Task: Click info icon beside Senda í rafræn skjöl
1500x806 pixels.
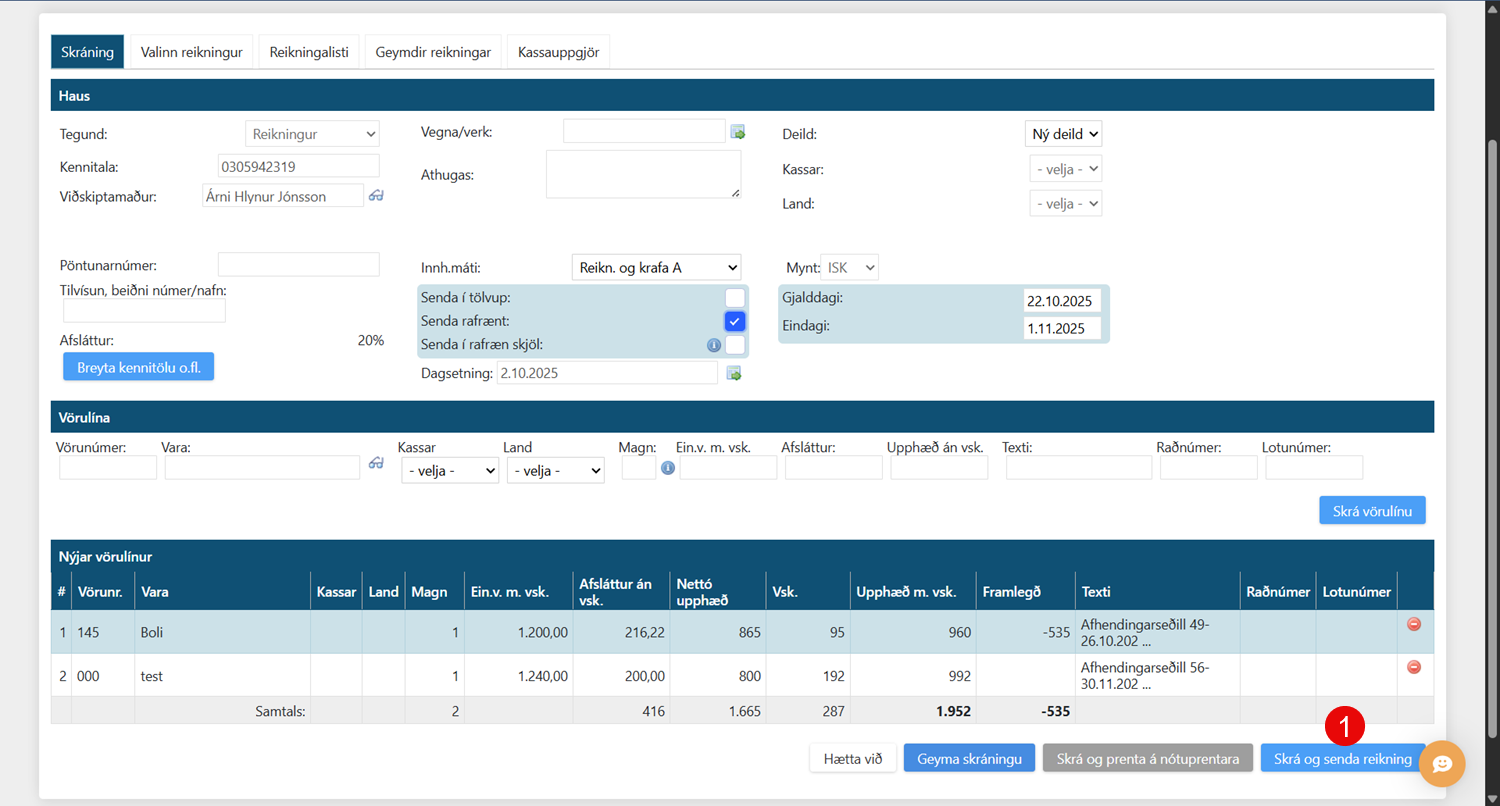Action: (x=714, y=345)
